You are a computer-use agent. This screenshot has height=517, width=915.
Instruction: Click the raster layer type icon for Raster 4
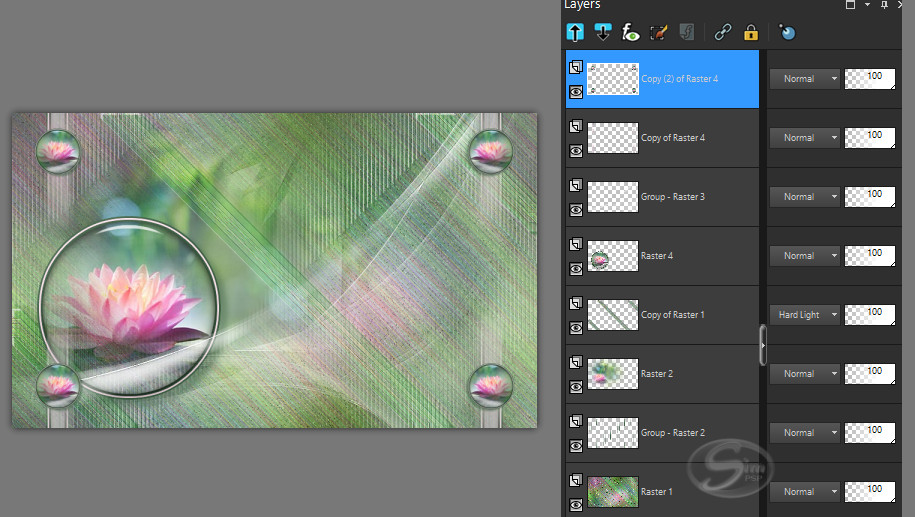[x=576, y=244]
